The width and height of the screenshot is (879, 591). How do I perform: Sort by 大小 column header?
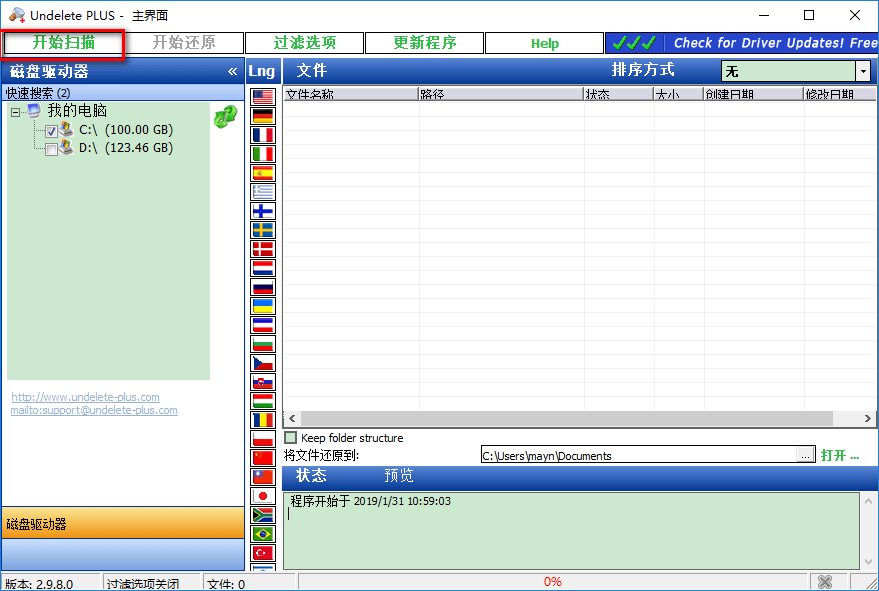(x=678, y=94)
